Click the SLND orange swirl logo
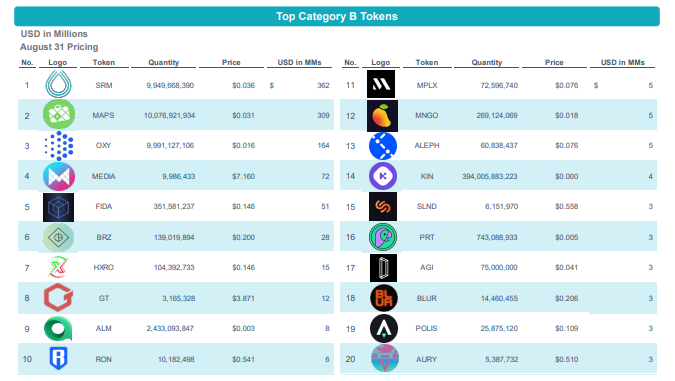 [383, 207]
